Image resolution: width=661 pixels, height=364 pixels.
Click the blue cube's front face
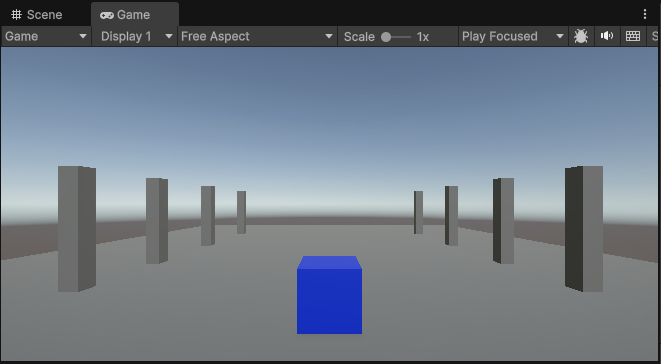[329, 301]
